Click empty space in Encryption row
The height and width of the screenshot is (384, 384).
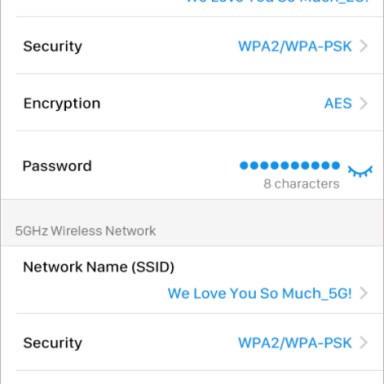click(x=210, y=103)
